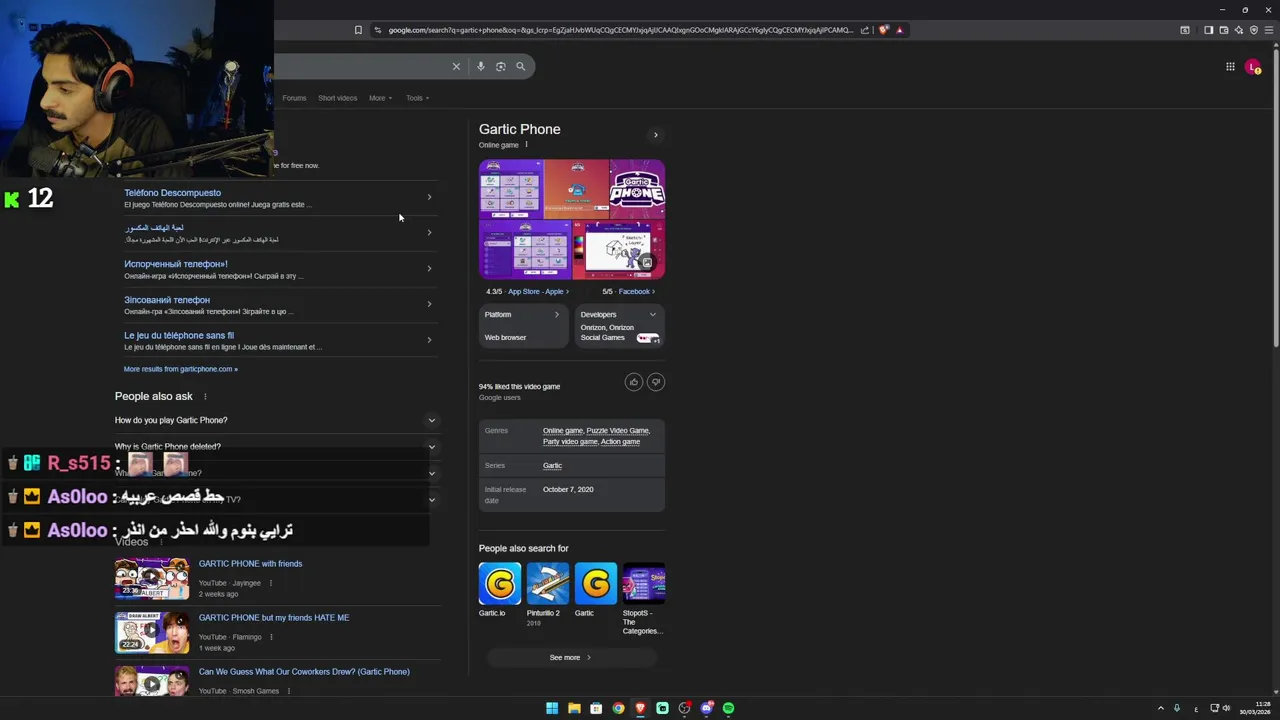Switch to Short videos search tab
The image size is (1280, 720).
(x=337, y=98)
